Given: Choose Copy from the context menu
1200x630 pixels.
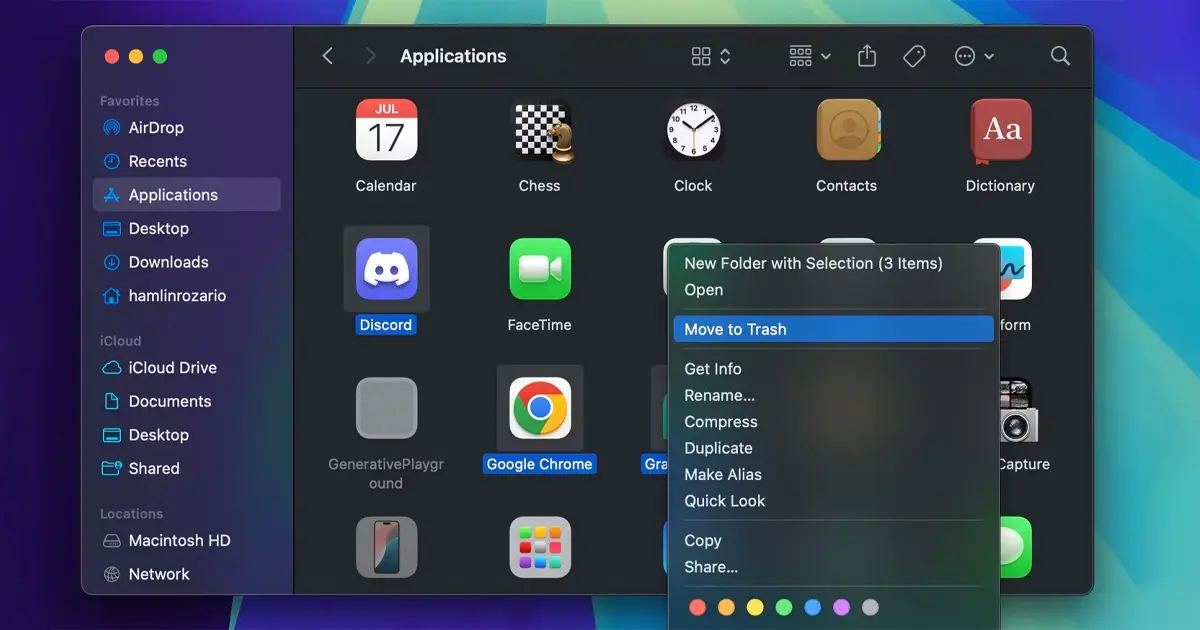Looking at the screenshot, I should click(834, 540).
